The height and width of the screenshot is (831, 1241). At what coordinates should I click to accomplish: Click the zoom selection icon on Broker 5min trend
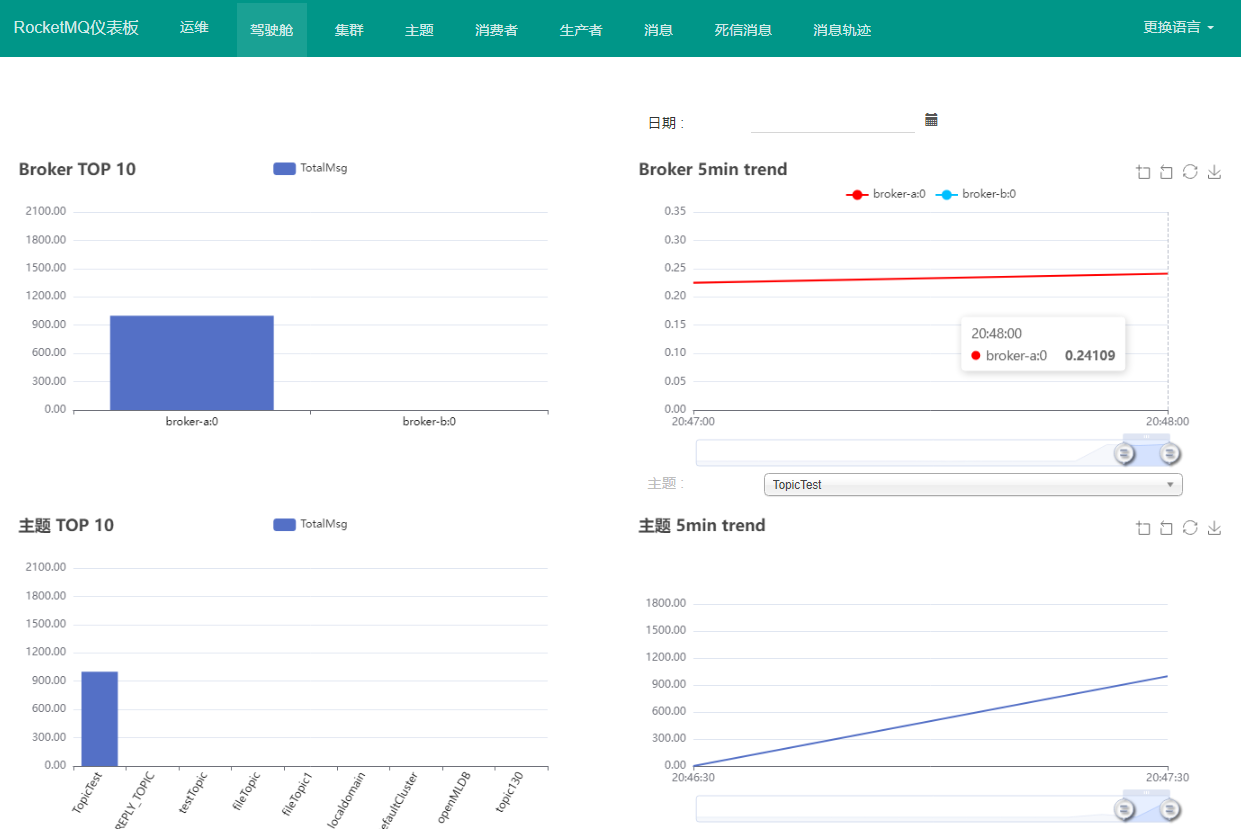pyautogui.click(x=1143, y=171)
